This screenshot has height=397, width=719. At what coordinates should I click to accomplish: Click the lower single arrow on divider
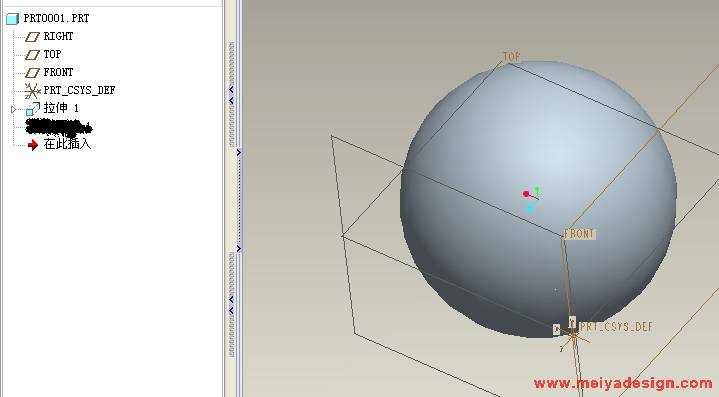238,248
